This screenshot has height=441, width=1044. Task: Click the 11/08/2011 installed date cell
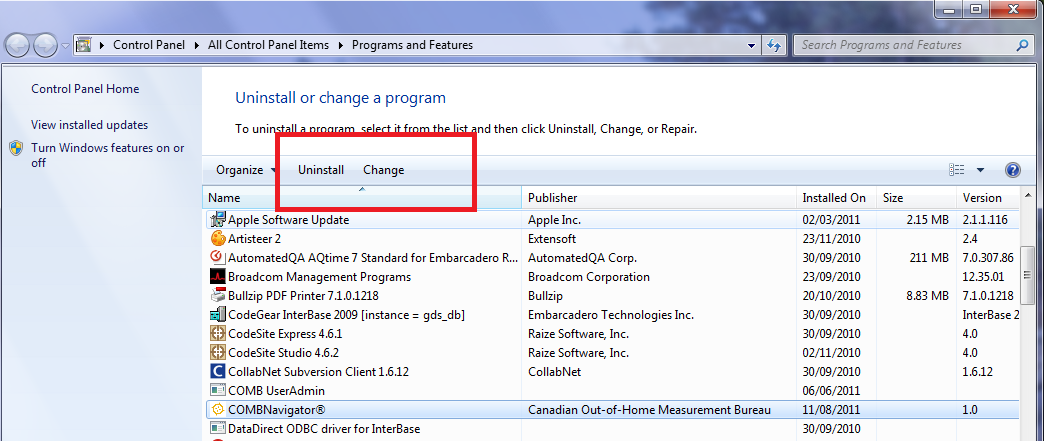click(831, 410)
